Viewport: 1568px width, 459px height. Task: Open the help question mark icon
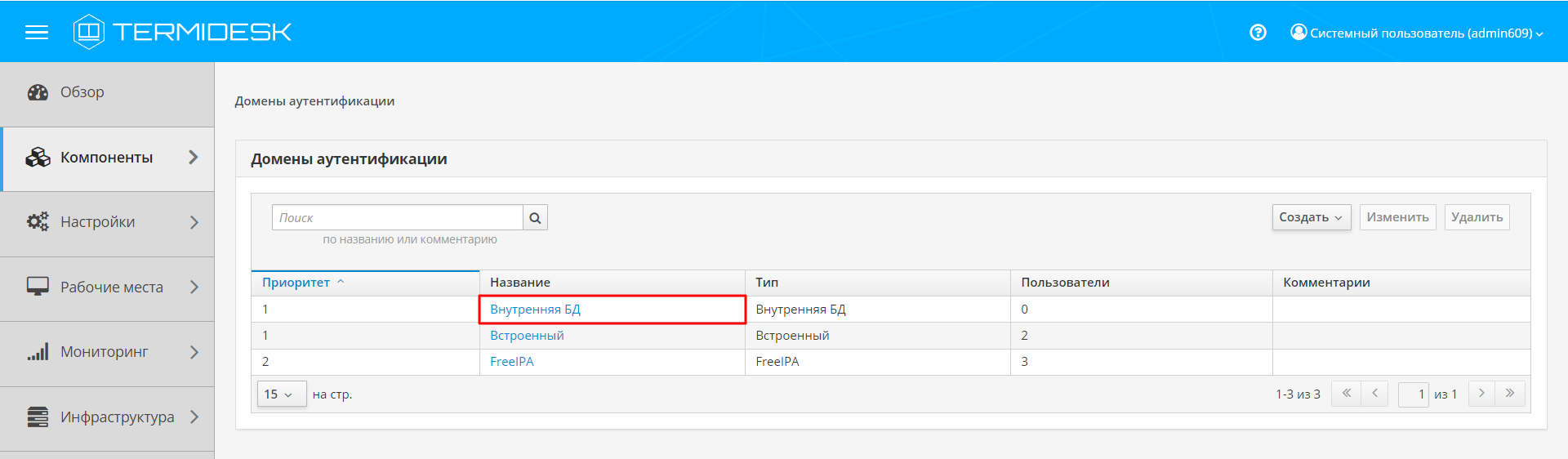(x=1258, y=33)
